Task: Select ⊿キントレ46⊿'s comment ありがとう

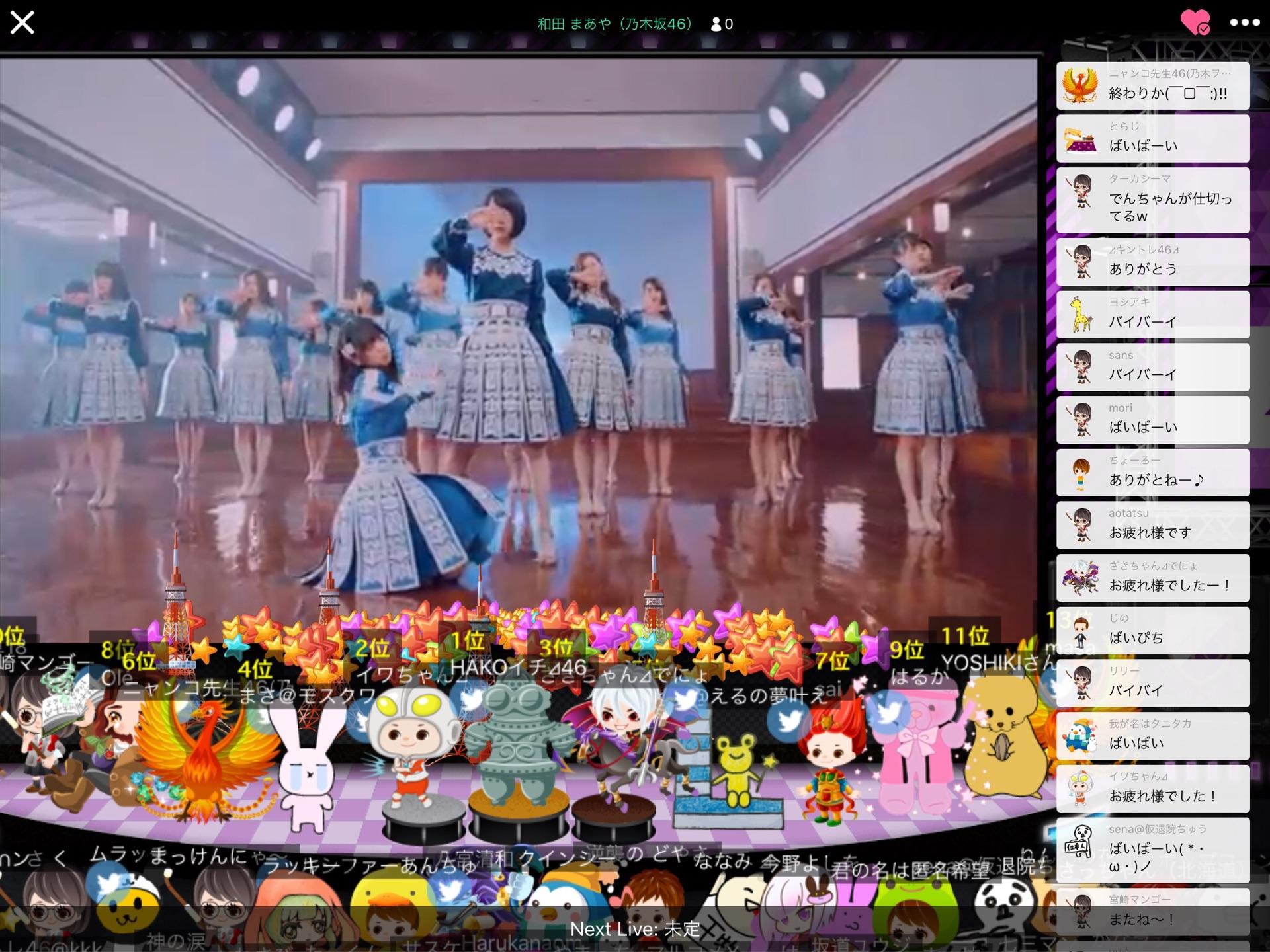Action: 1153,262
